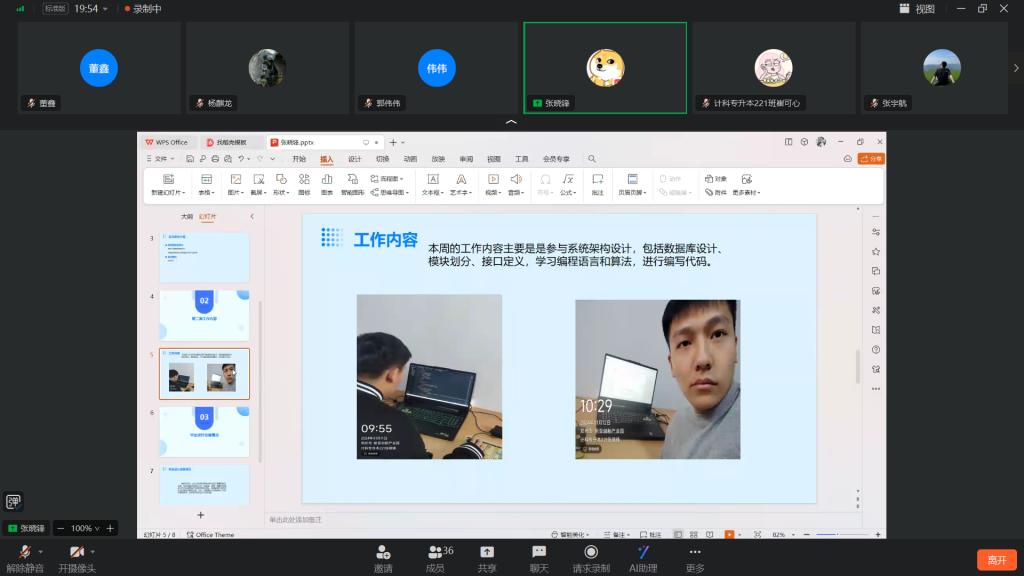1024x576 pixels.
Task: Click the 请求录制 request recording icon
Action: tap(591, 552)
